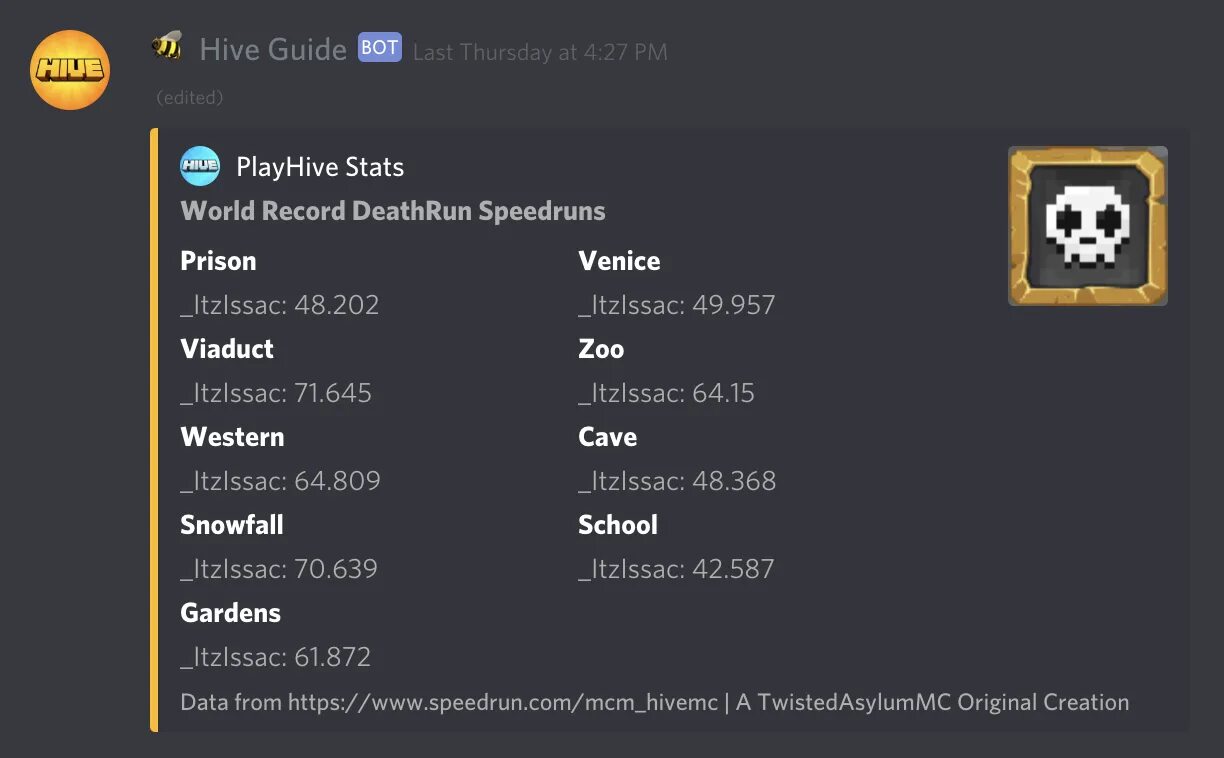This screenshot has width=1224, height=758.
Task: Select the Western map heading
Action: 232,437
